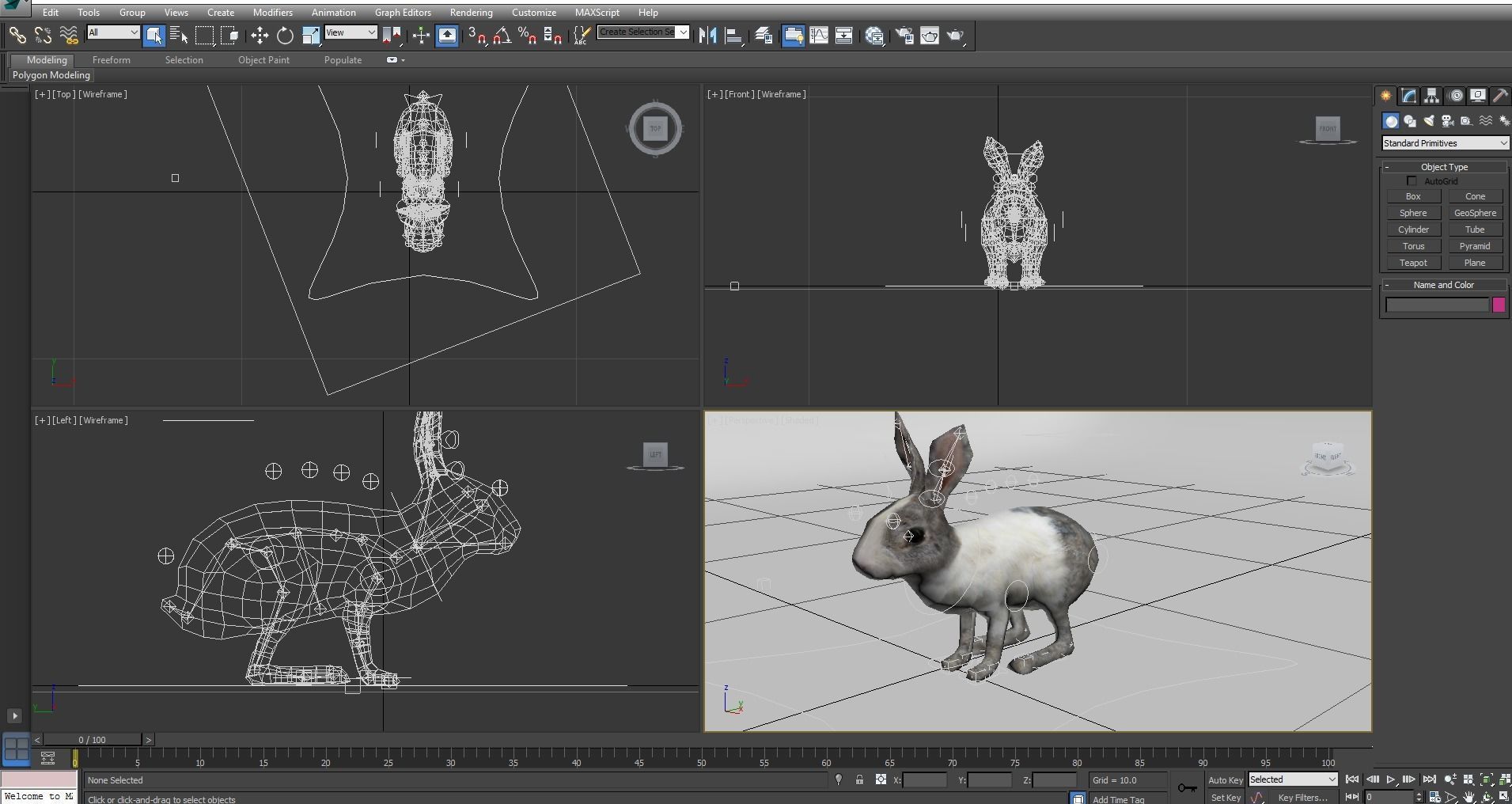Viewport: 1512px width, 804px height.
Task: Click the Bind to Space Warp icon
Action: [x=69, y=35]
